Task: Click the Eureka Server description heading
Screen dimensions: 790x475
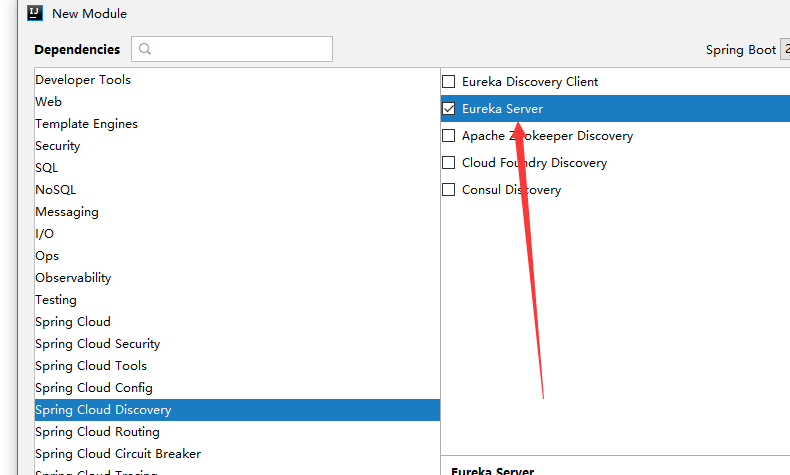Action: click(492, 471)
